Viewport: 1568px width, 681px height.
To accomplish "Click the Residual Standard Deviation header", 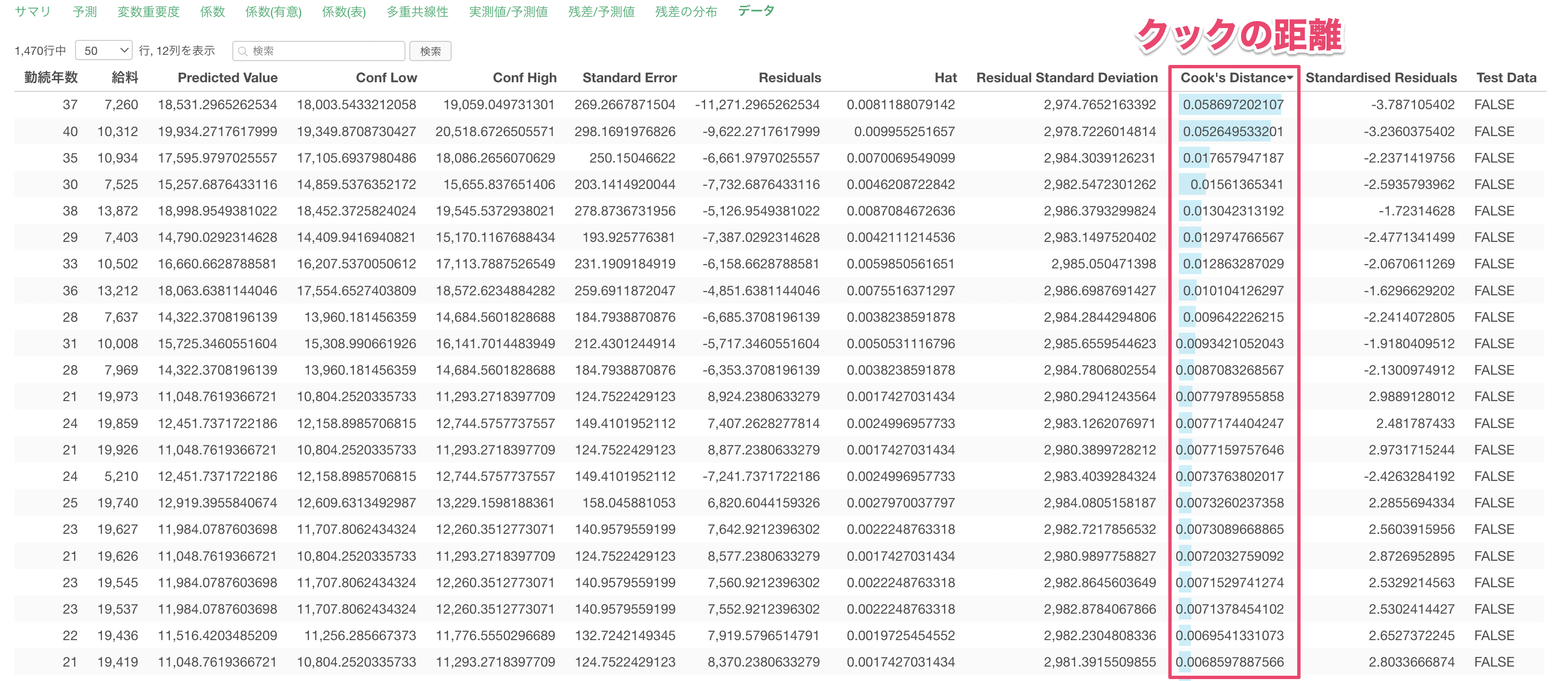I will [x=1067, y=77].
